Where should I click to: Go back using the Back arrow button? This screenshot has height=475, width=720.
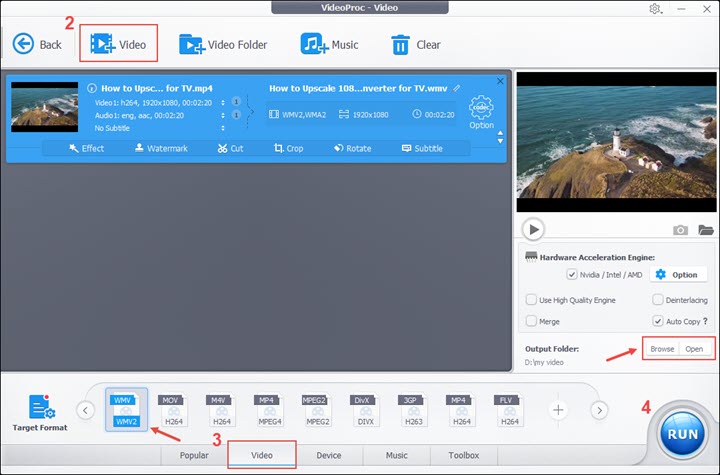pos(37,45)
